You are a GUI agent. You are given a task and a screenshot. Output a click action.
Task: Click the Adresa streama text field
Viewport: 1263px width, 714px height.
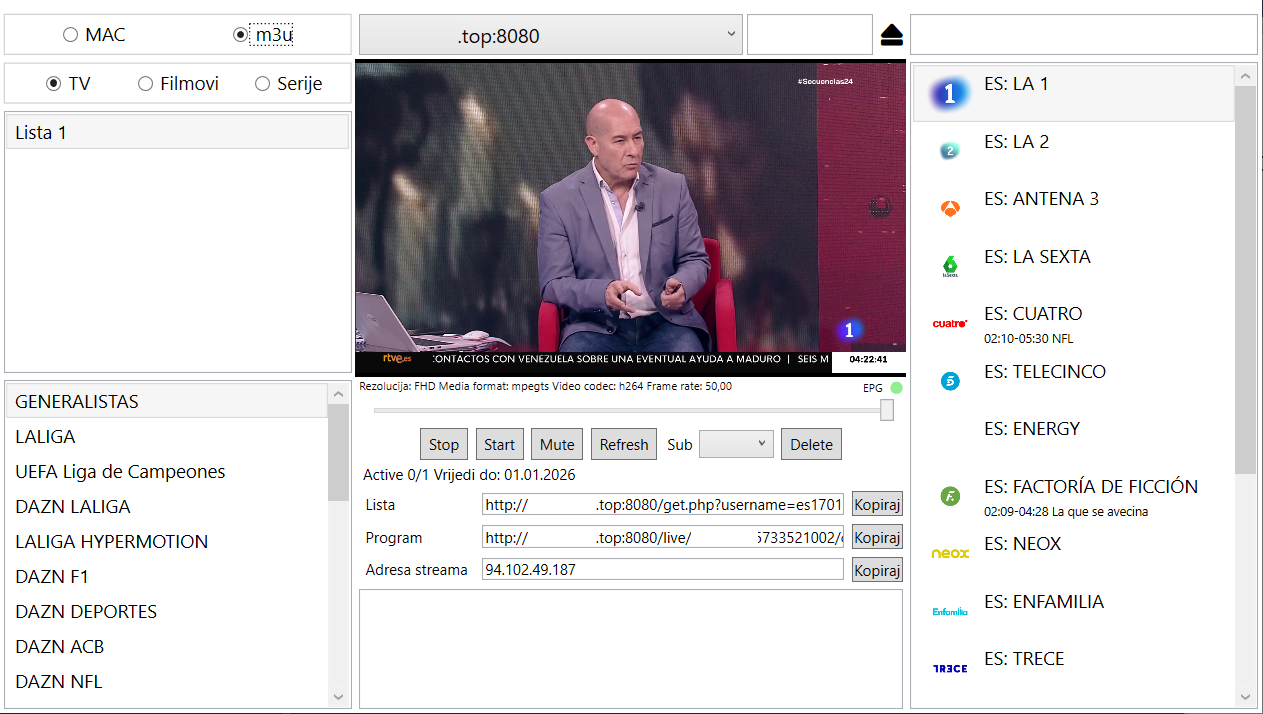662,570
